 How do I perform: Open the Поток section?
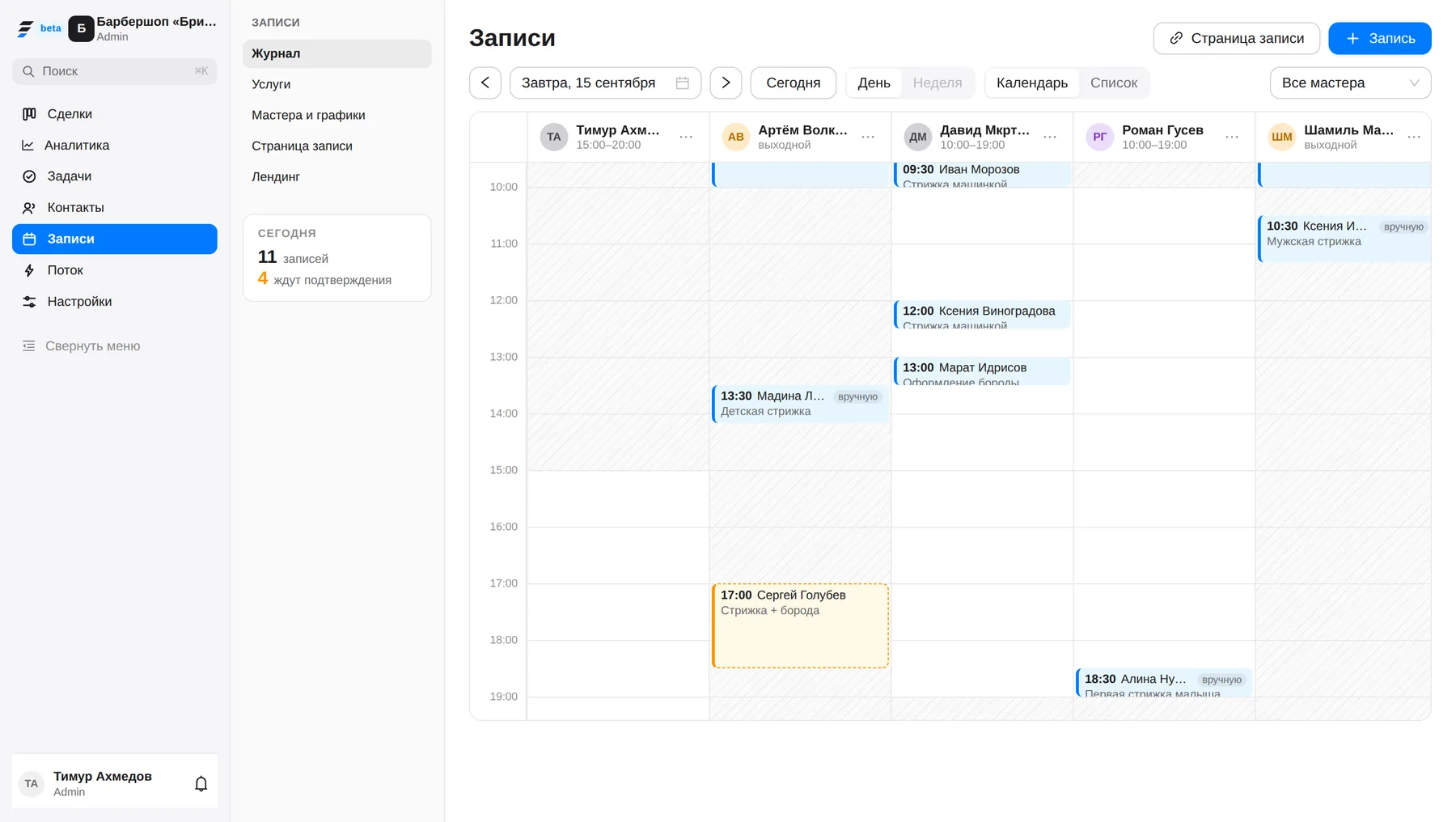pos(114,270)
